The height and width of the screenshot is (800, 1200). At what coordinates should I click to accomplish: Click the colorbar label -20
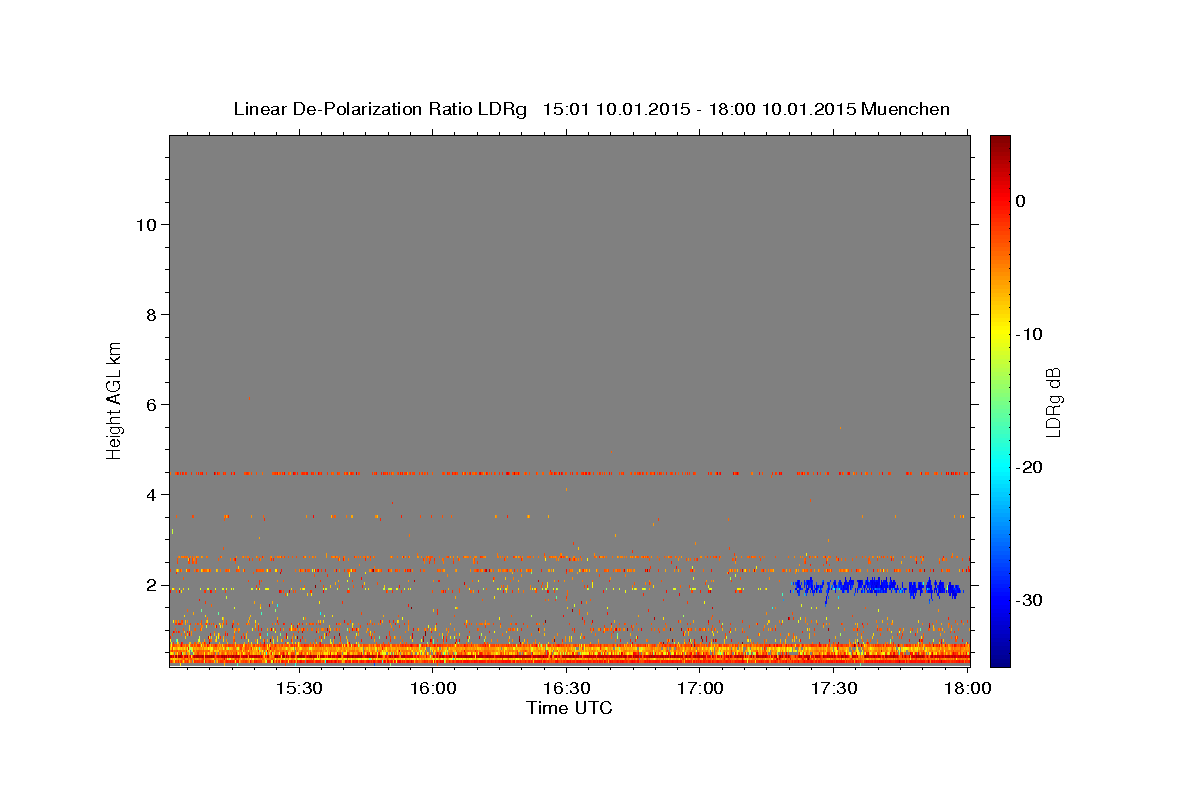[x=1029, y=467]
